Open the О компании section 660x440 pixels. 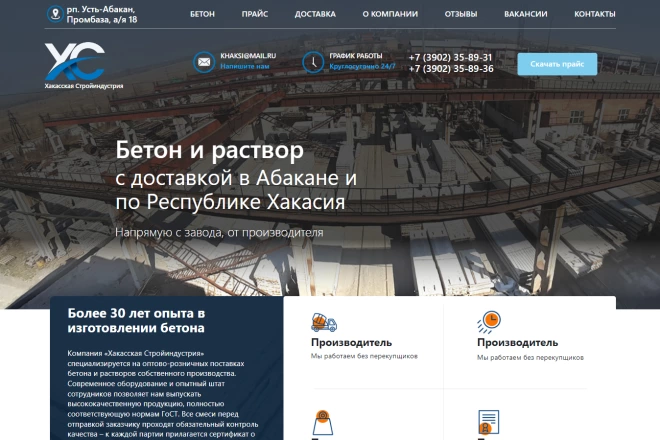coord(389,15)
